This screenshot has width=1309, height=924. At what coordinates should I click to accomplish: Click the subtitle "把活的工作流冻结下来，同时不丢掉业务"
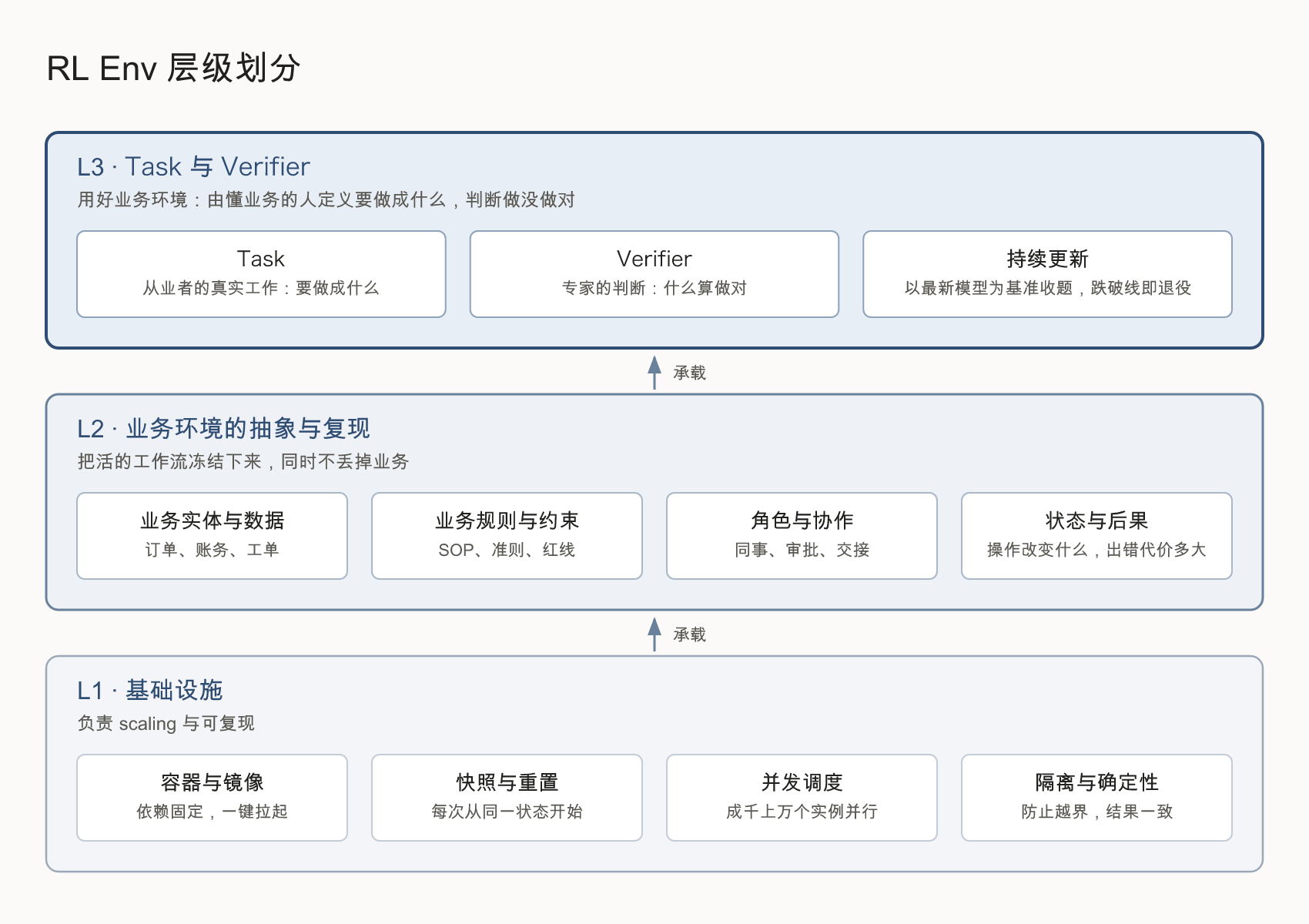pos(243,461)
